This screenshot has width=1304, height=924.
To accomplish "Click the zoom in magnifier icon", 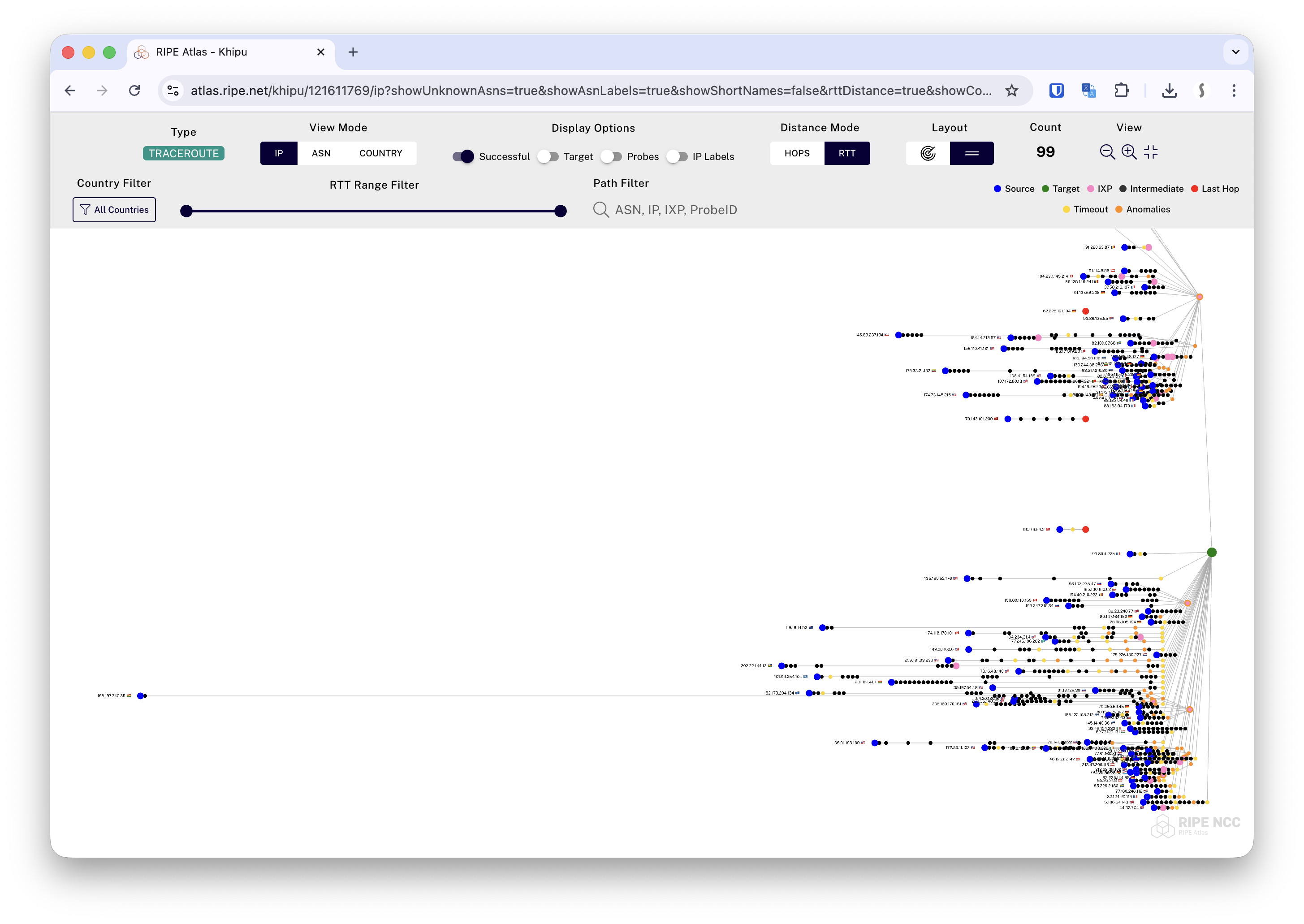I will click(1129, 152).
